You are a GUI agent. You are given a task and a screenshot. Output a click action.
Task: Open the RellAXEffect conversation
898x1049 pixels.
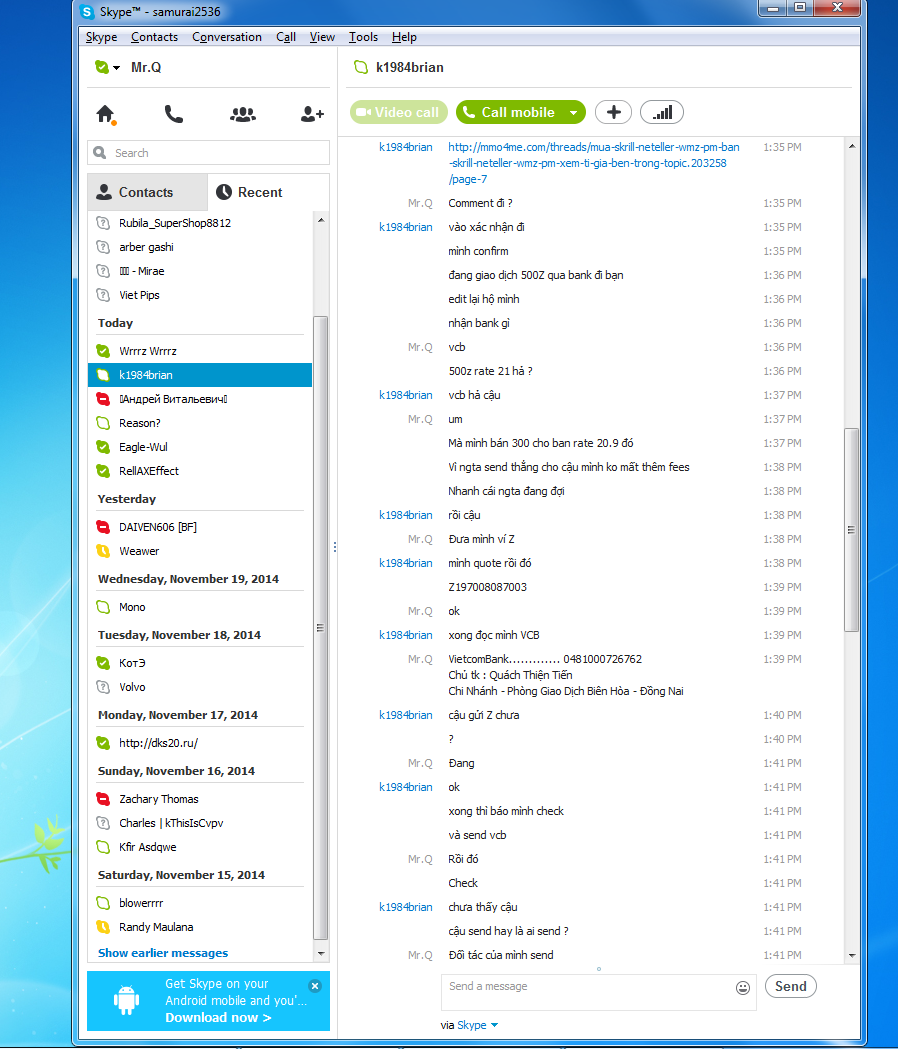click(x=199, y=471)
